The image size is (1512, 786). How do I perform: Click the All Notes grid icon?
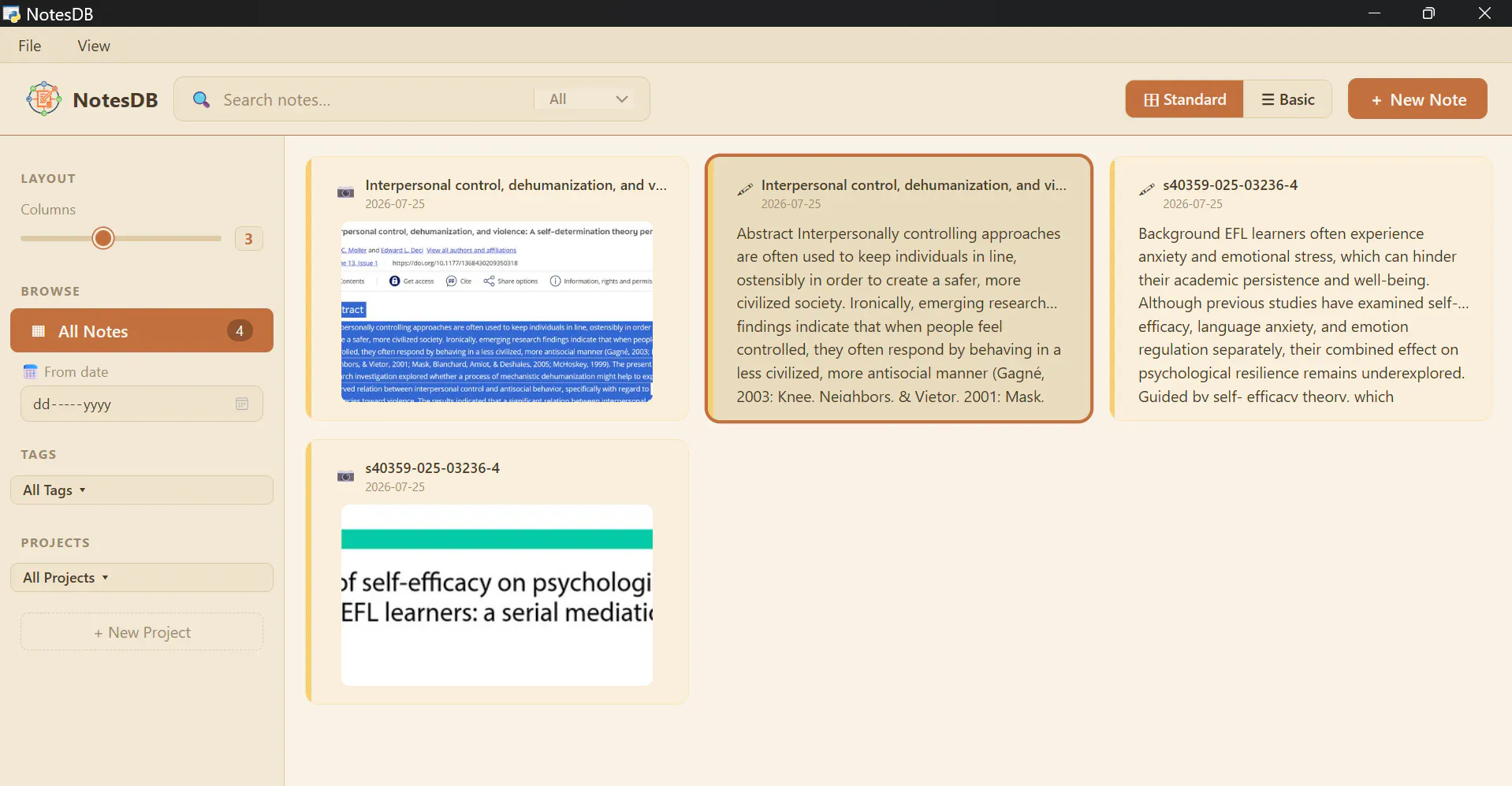pyautogui.click(x=38, y=331)
